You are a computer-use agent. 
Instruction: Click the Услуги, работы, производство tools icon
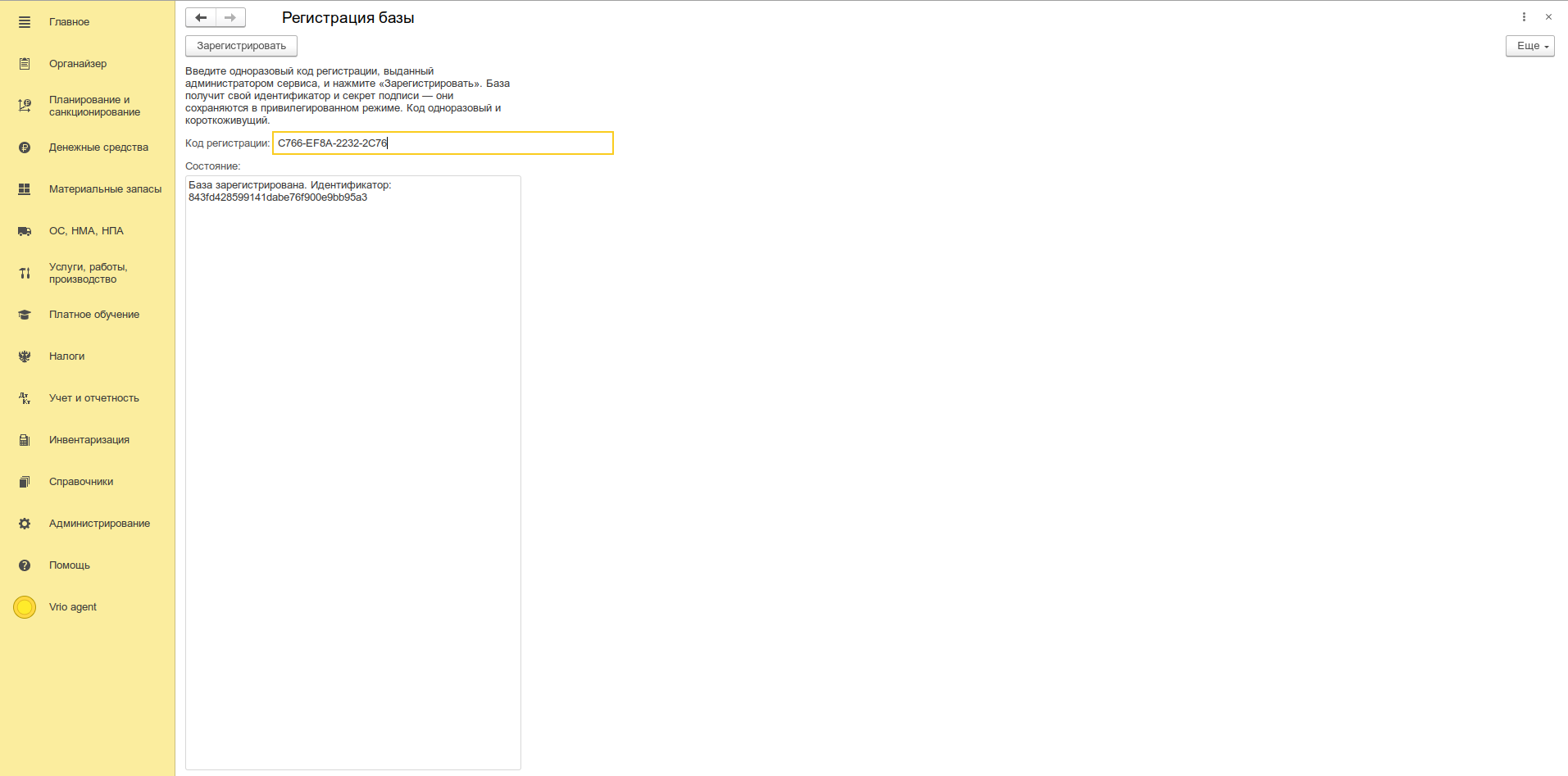[x=25, y=273]
